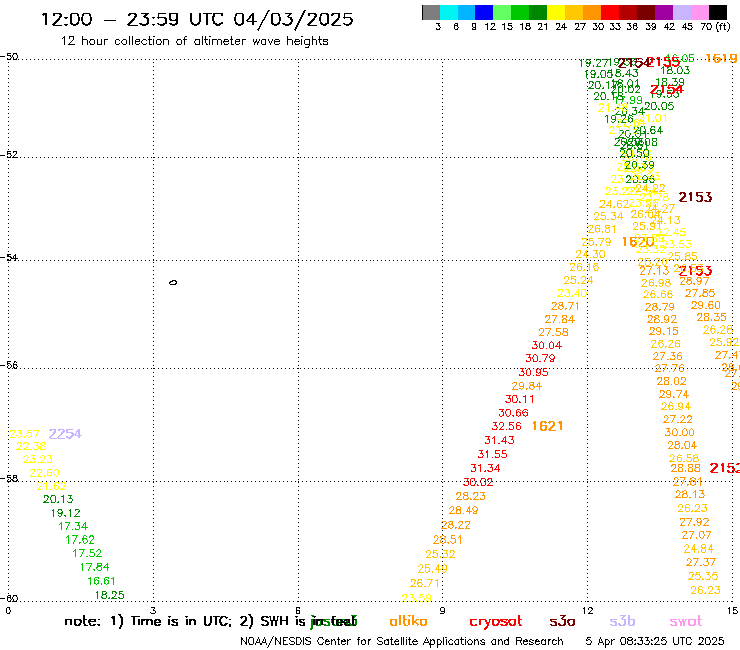Click the wave height value '32.56'

point(506,426)
